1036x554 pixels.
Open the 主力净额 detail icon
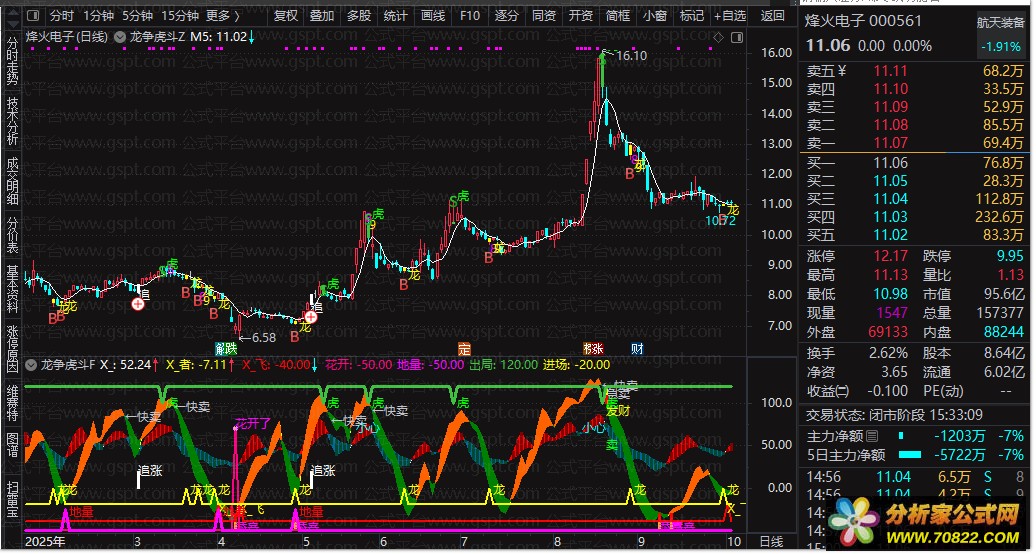pyautogui.click(x=872, y=436)
